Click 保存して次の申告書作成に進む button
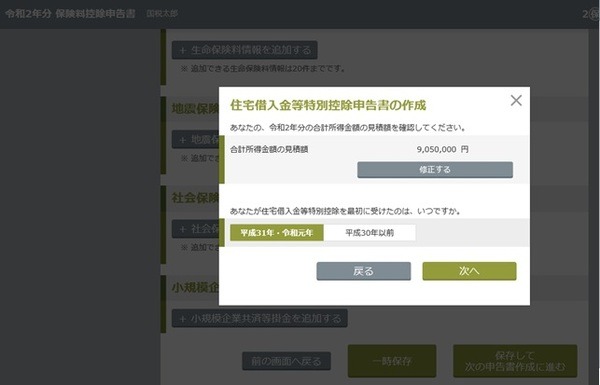Screen dimensions: 600x385 515,361
